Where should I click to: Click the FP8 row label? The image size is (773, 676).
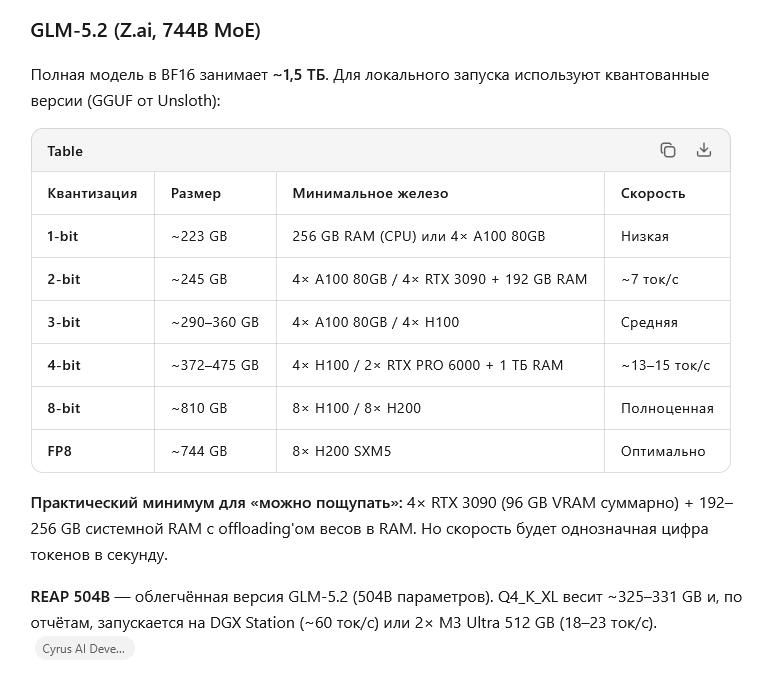click(x=59, y=451)
